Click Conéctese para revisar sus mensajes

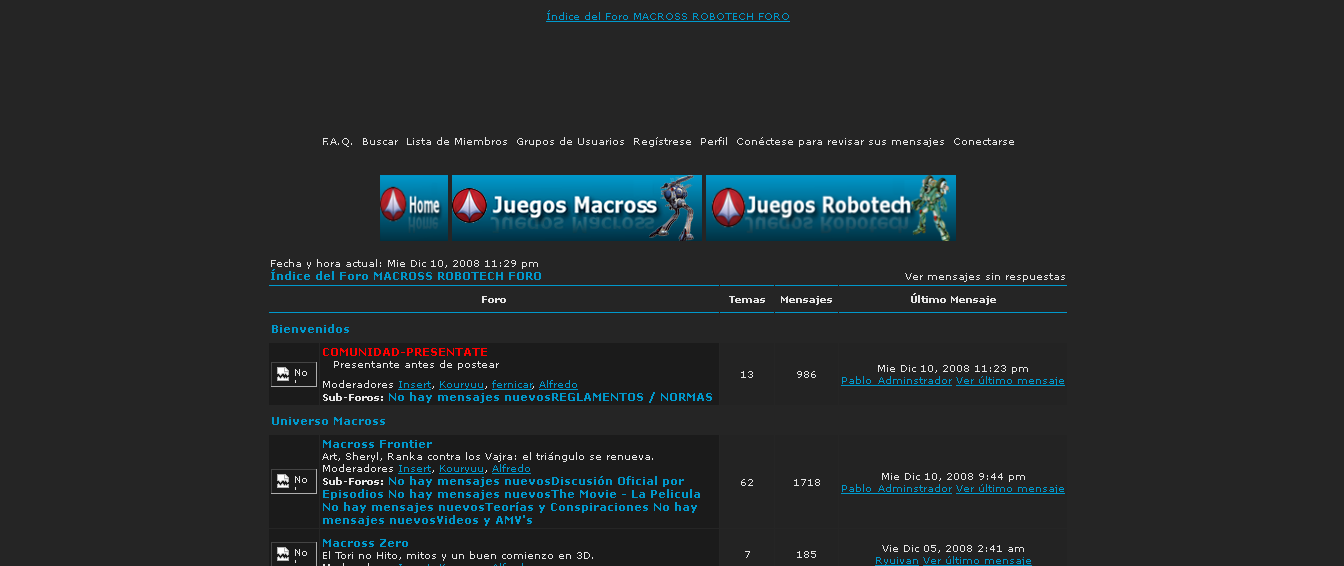point(840,142)
